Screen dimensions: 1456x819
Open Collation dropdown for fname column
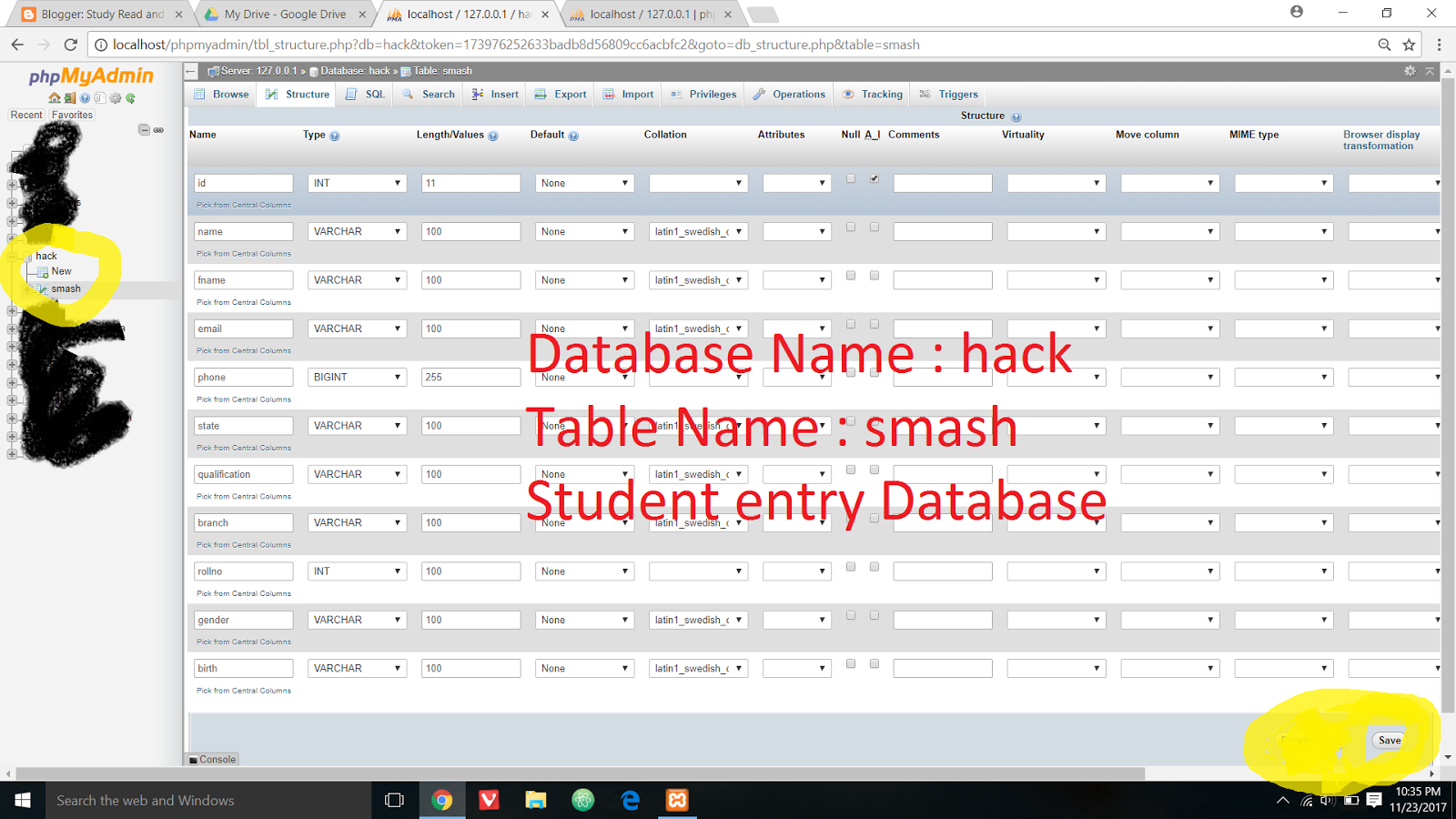click(698, 280)
